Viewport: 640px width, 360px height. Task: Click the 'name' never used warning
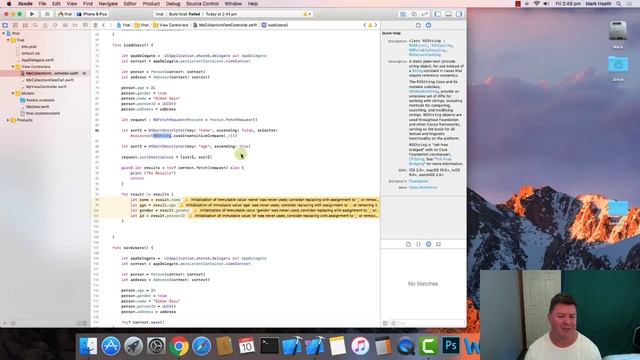(x=281, y=200)
